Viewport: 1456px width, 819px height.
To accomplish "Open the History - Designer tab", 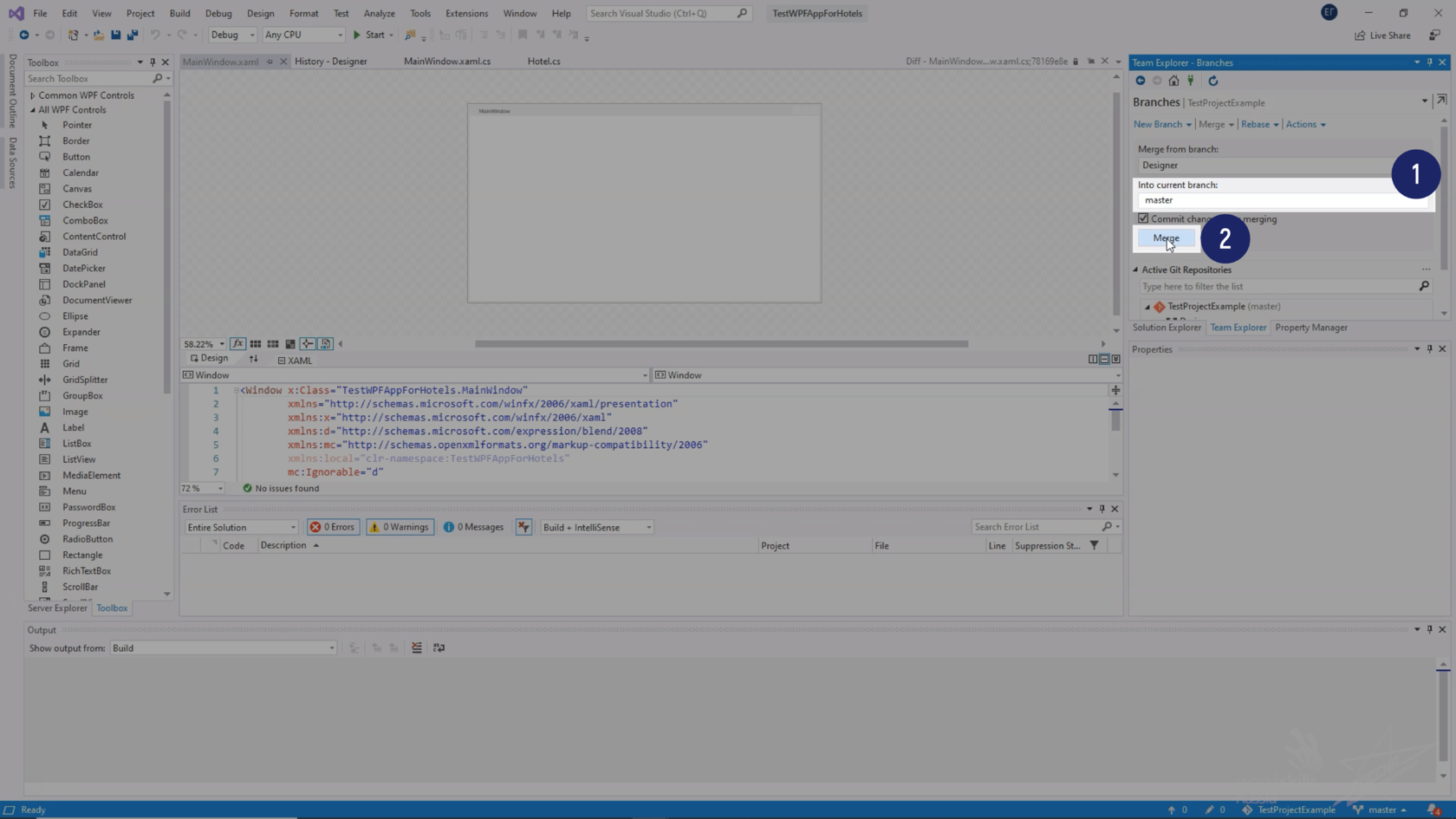I will 330,62.
